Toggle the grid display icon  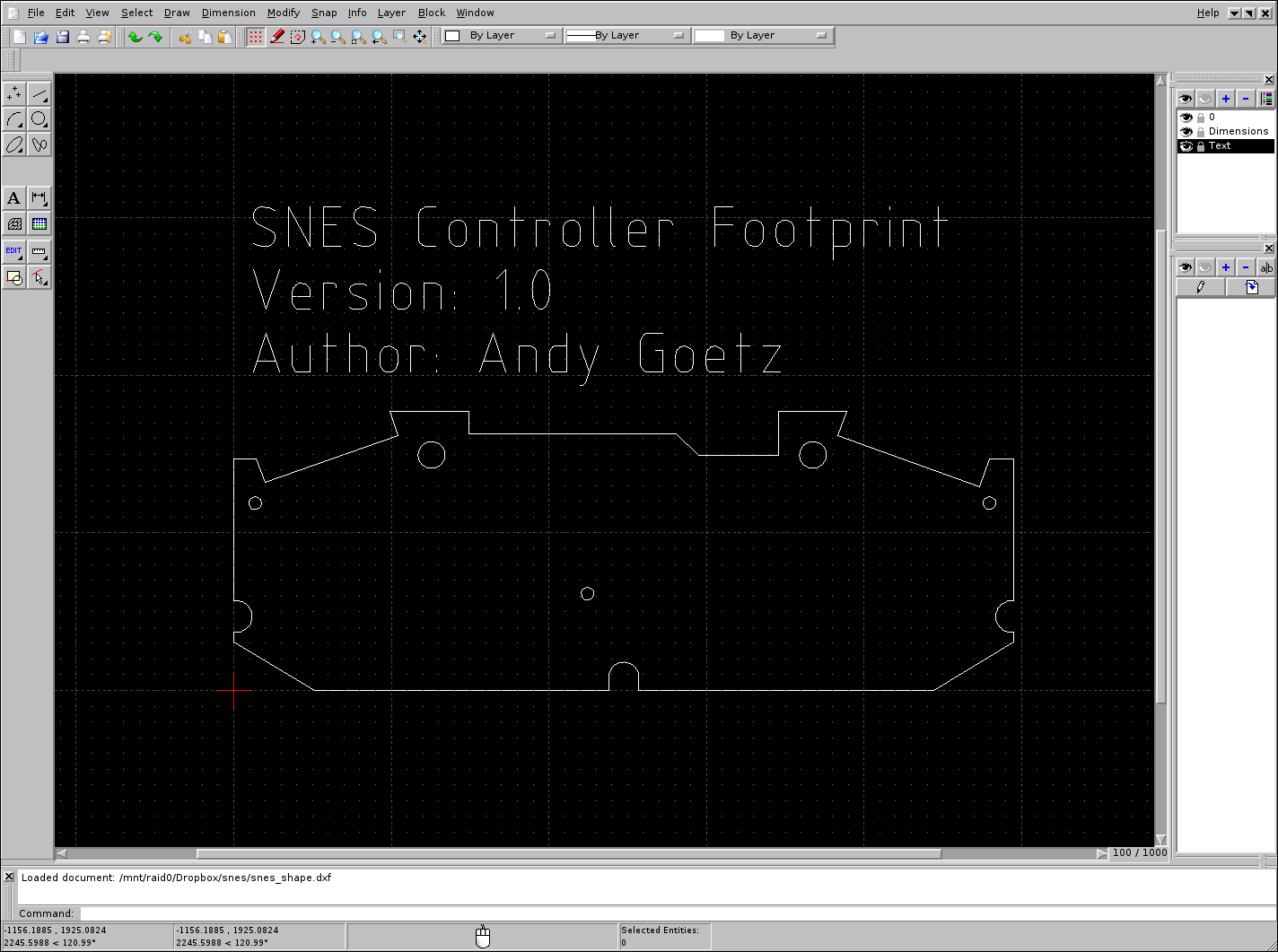(x=256, y=36)
